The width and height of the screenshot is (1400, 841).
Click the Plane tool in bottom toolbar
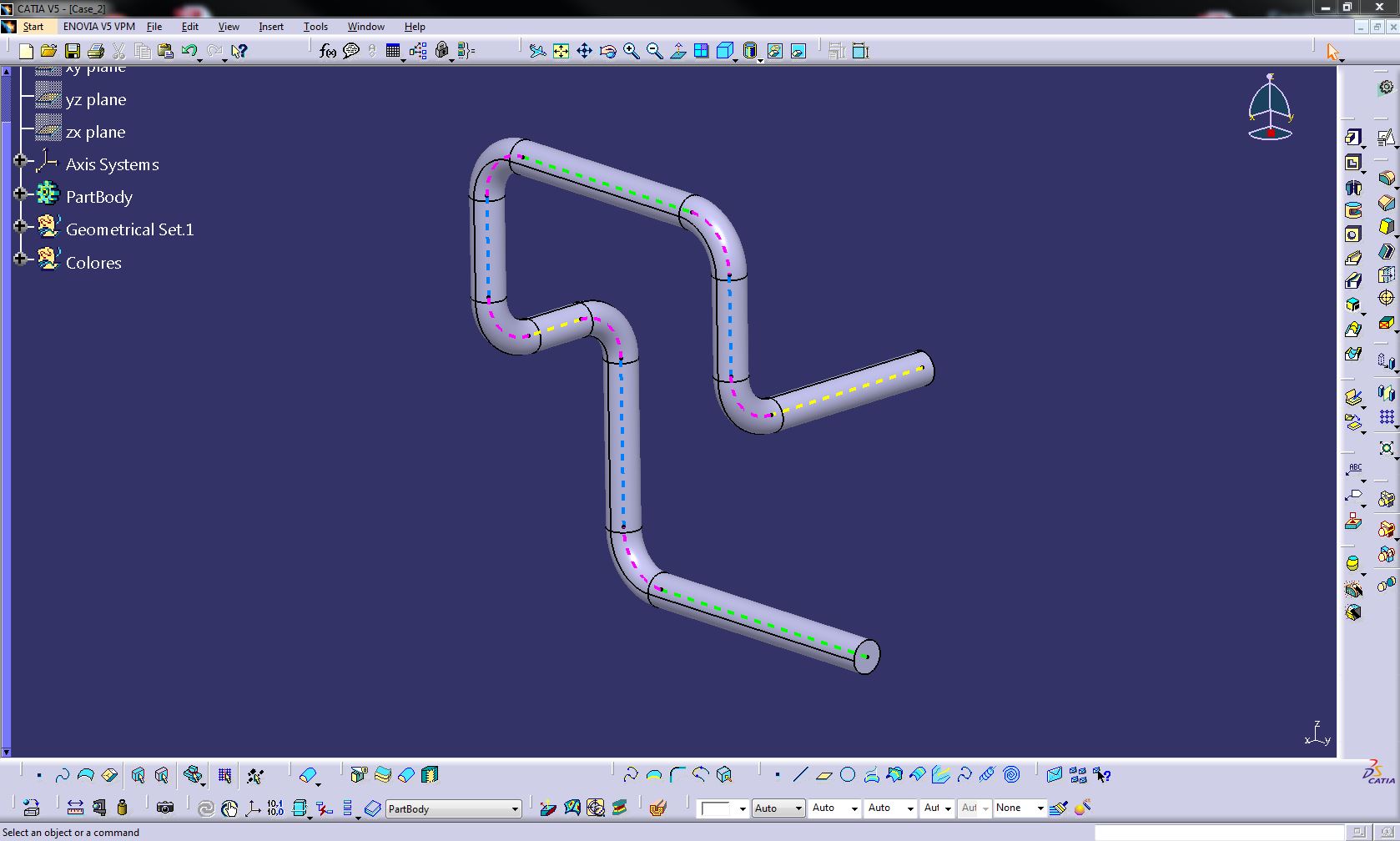823,775
